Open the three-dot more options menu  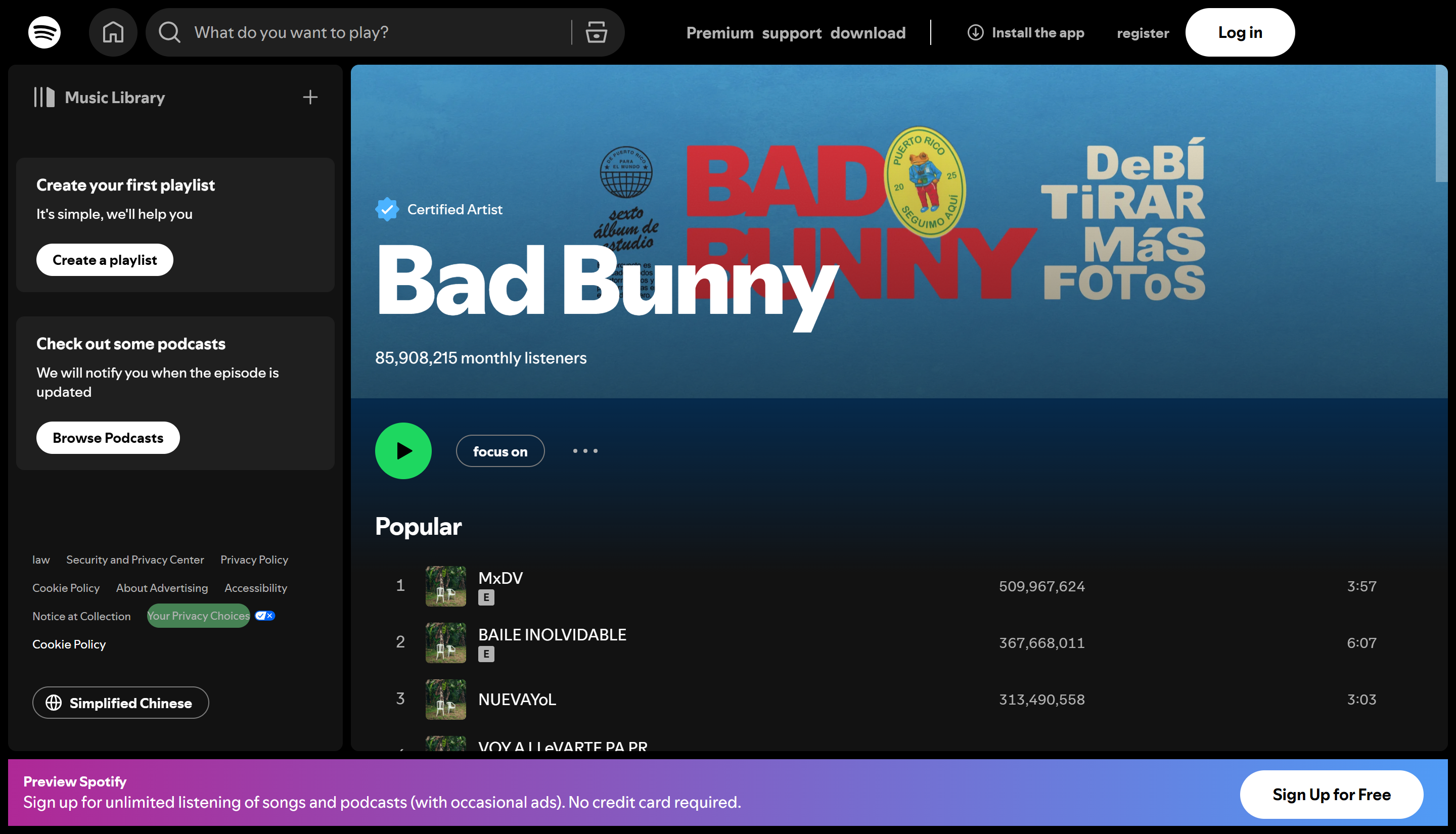point(585,451)
